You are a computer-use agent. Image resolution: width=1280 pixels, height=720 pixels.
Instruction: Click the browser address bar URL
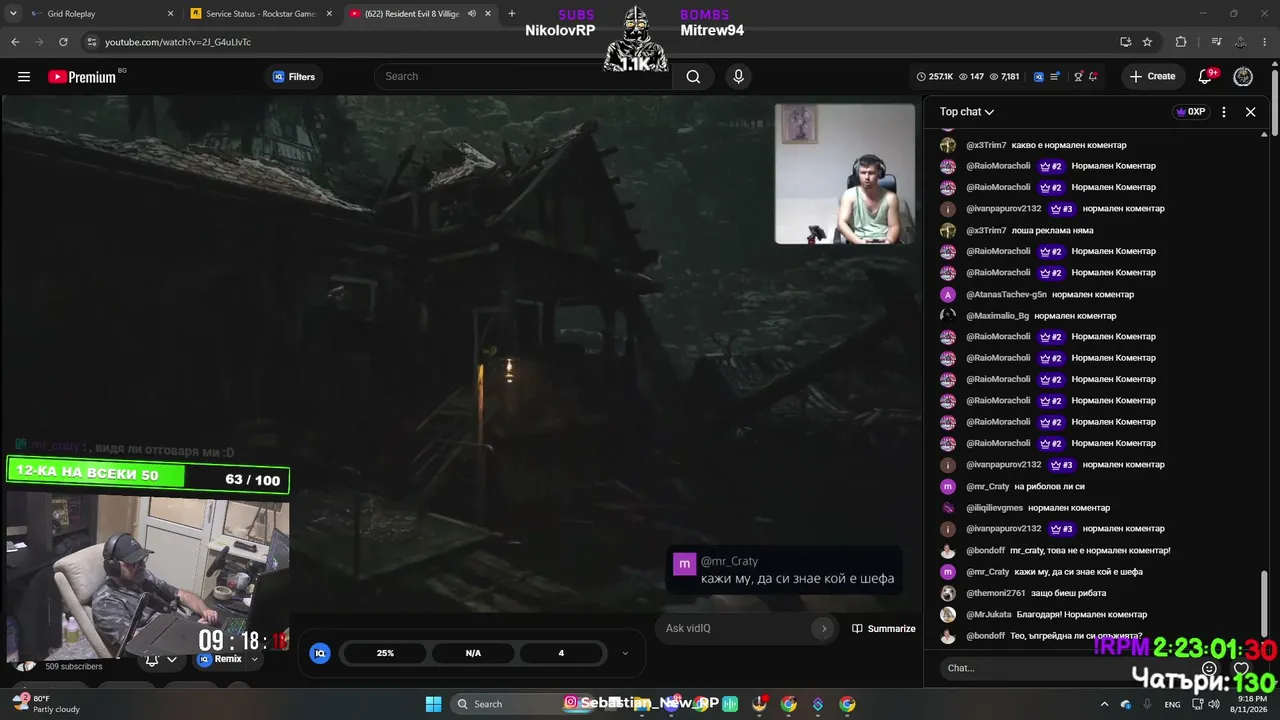point(178,42)
